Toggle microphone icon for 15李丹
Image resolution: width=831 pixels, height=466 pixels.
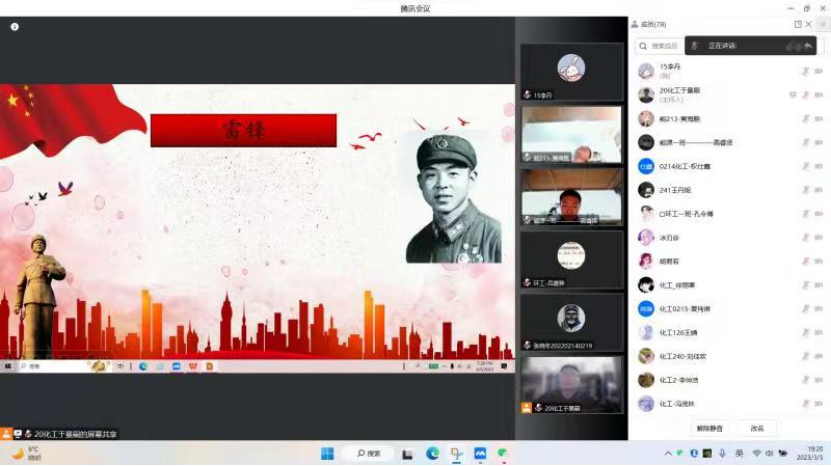point(805,71)
